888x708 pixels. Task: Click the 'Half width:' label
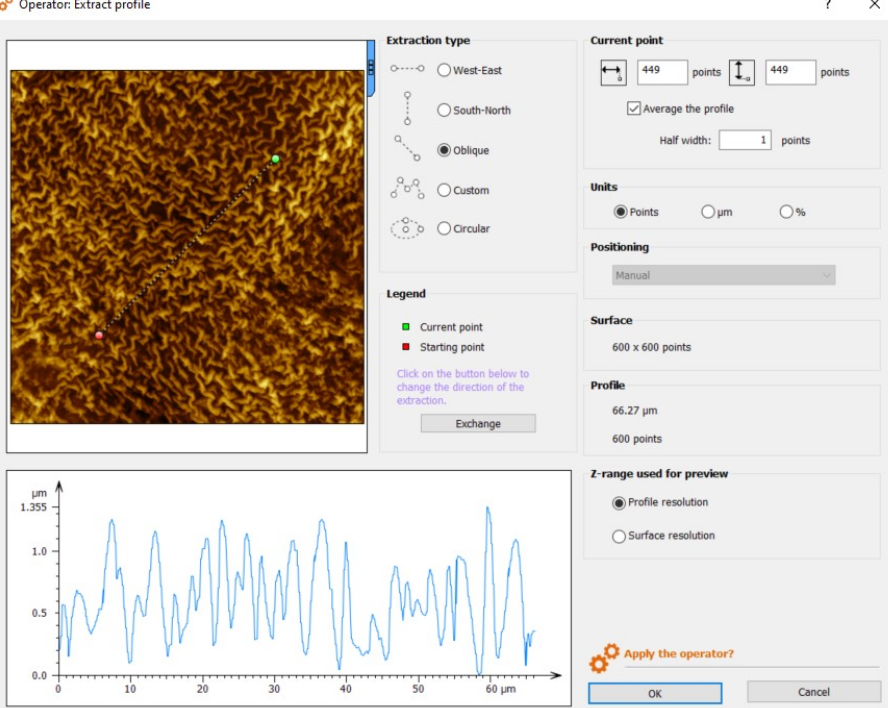click(685, 140)
